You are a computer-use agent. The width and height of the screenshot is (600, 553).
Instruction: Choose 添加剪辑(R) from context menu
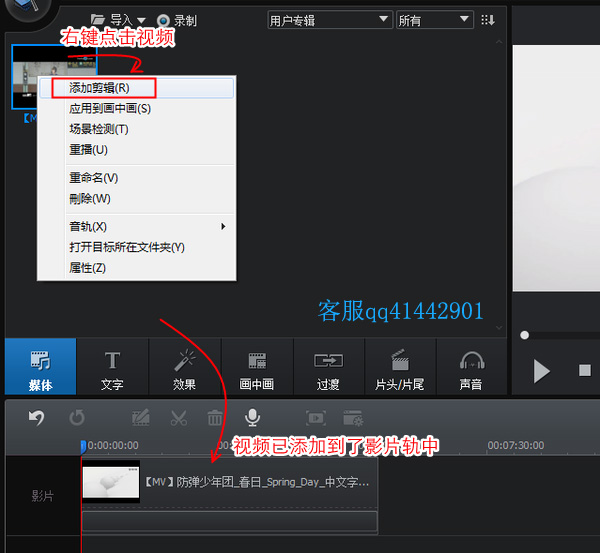pyautogui.click(x=136, y=88)
